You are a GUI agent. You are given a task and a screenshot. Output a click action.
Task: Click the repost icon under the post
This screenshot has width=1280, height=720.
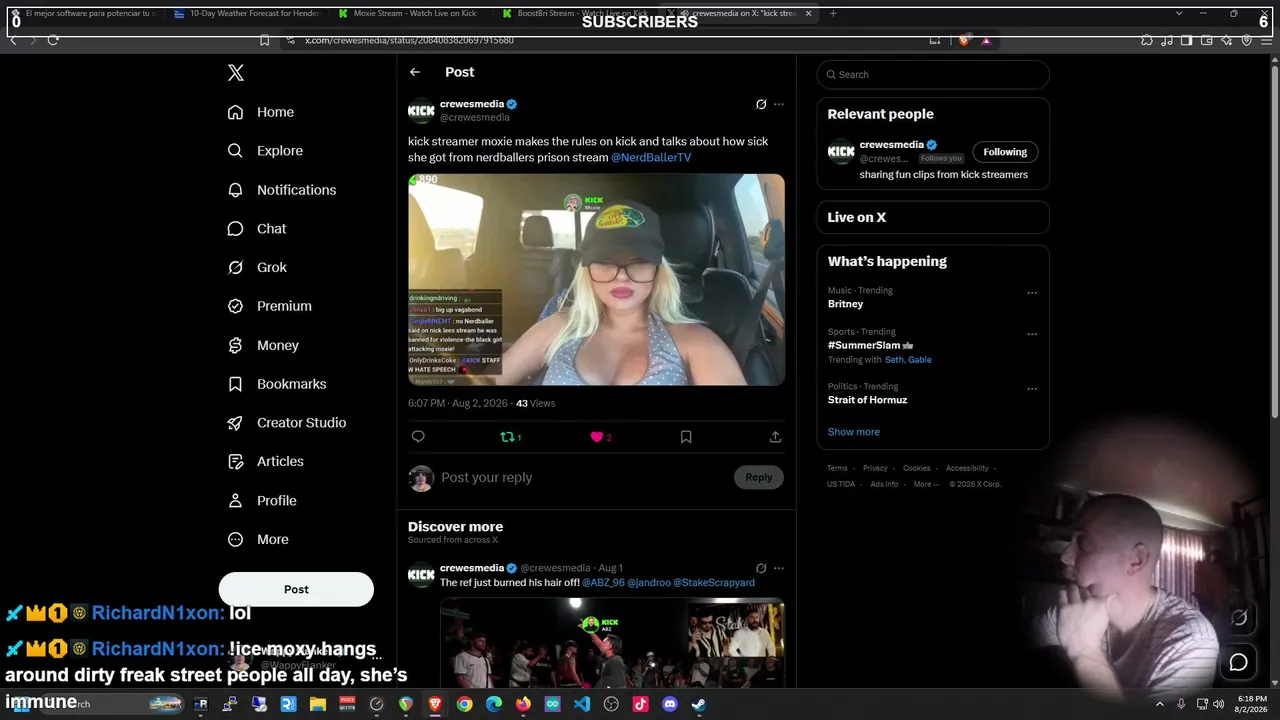(x=508, y=437)
